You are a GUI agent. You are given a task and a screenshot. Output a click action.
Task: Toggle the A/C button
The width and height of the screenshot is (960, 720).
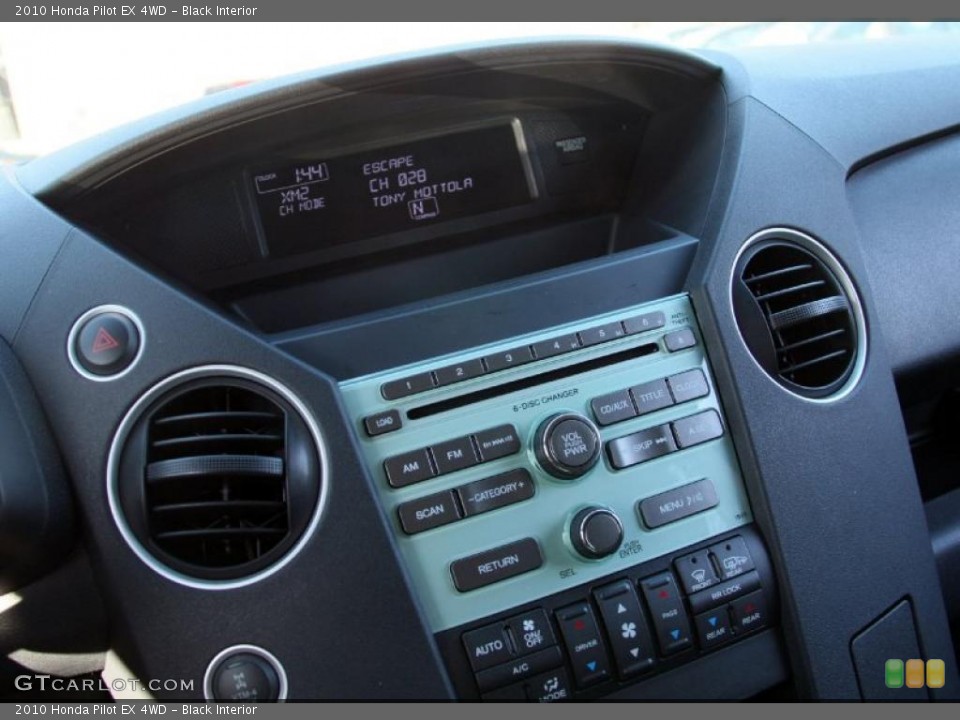point(519,670)
